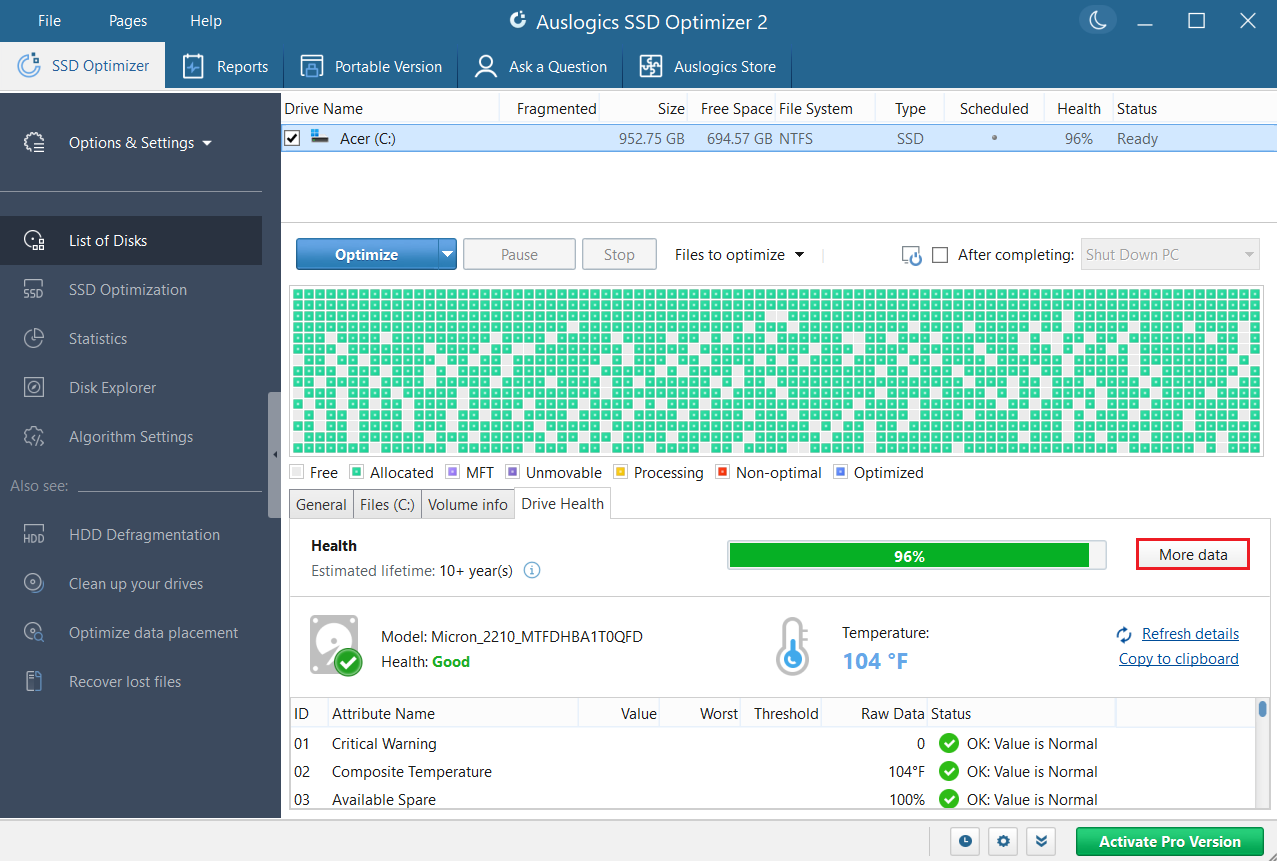Enable the After completing checkbox

[x=940, y=255]
